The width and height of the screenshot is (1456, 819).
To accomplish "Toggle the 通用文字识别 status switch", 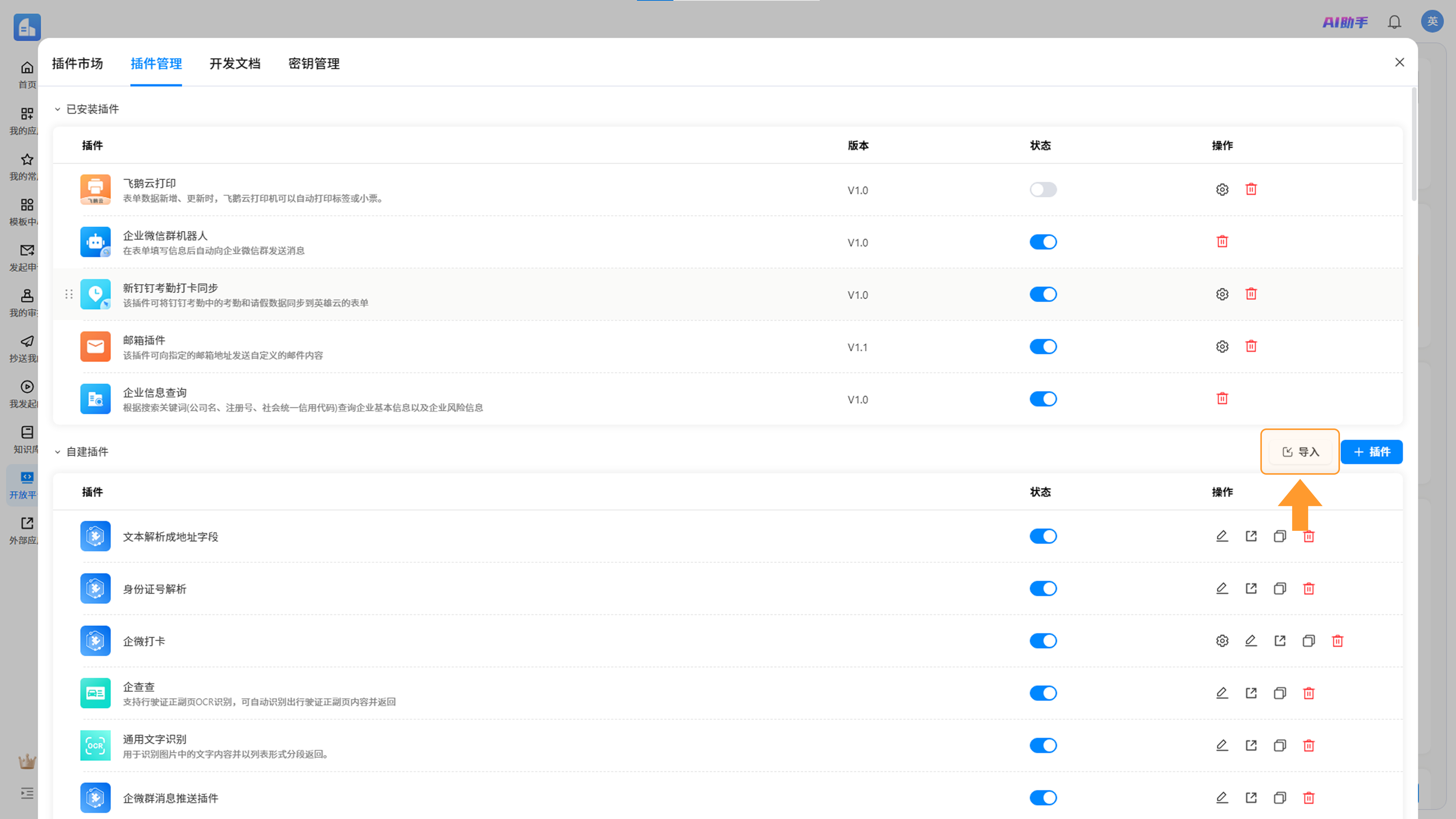I will (x=1043, y=745).
